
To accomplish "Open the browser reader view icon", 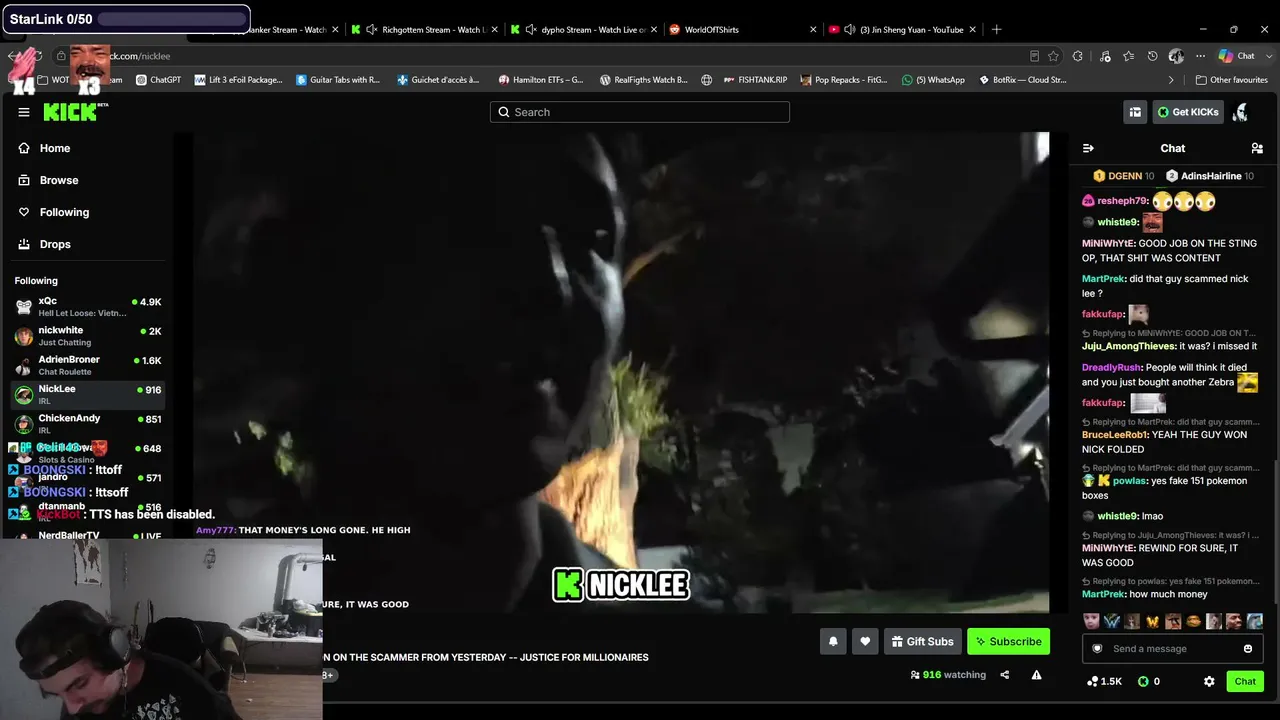I will (1034, 56).
